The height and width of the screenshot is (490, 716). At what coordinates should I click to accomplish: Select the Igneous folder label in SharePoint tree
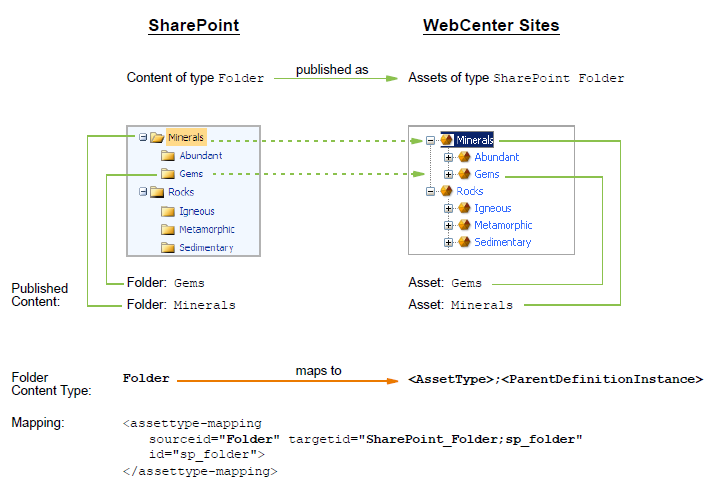pos(197,211)
